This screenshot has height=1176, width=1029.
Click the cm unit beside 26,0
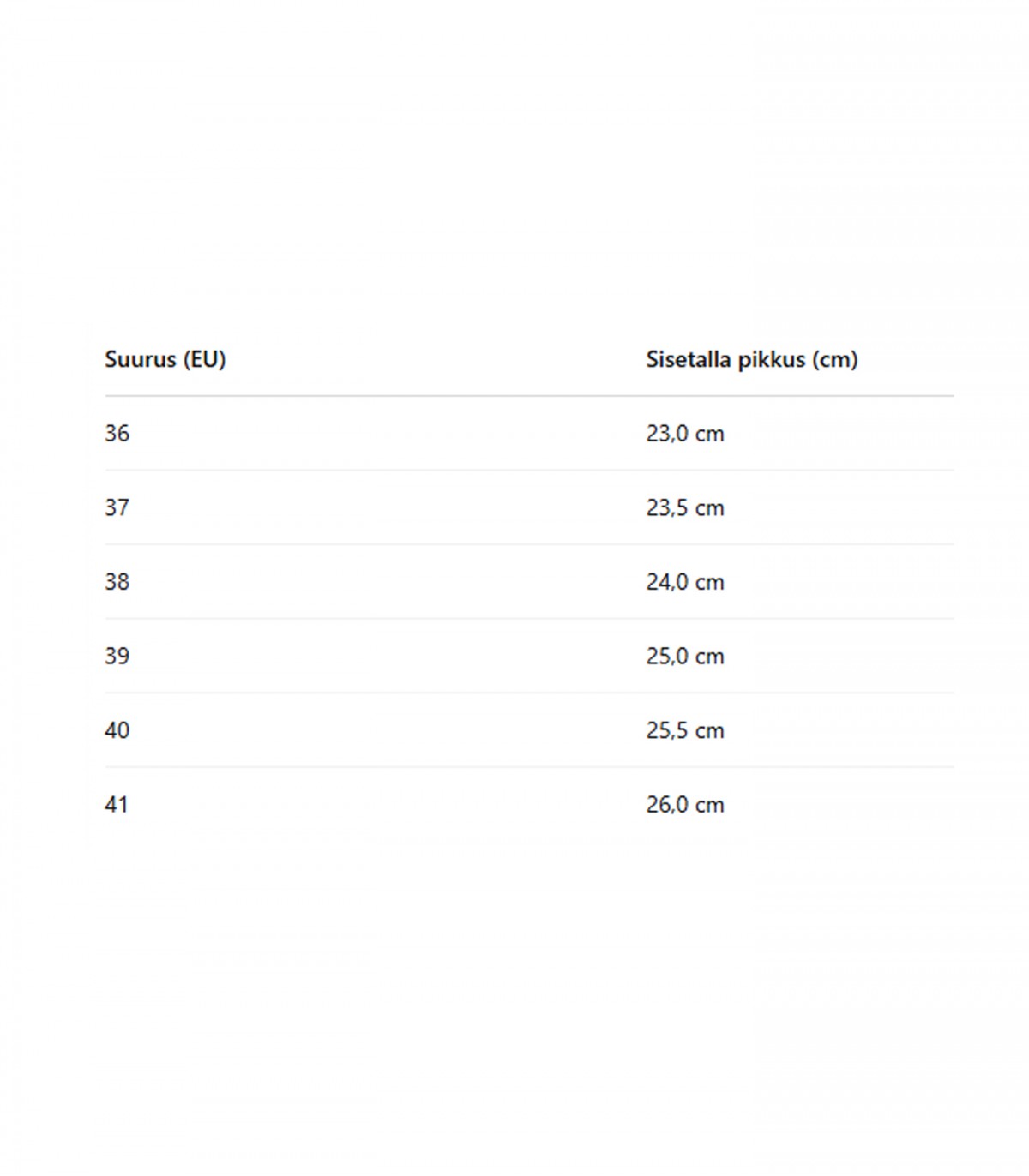(x=710, y=806)
